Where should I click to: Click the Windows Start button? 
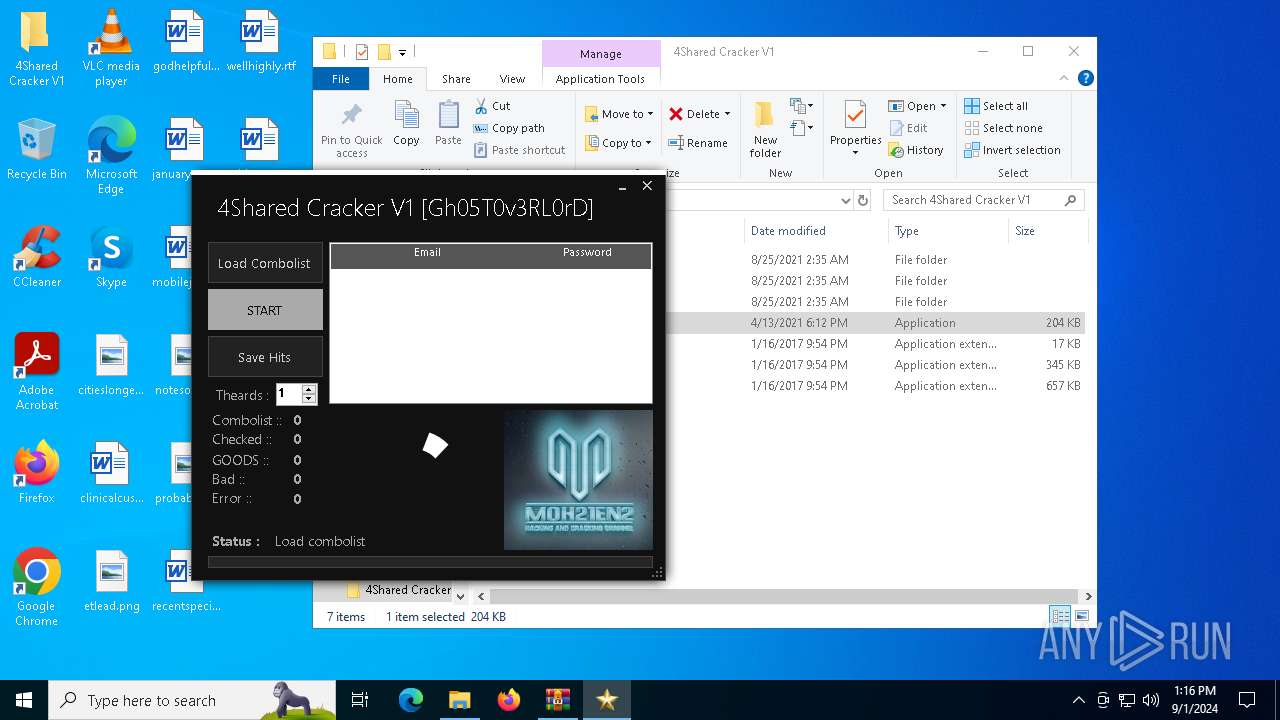coord(24,700)
